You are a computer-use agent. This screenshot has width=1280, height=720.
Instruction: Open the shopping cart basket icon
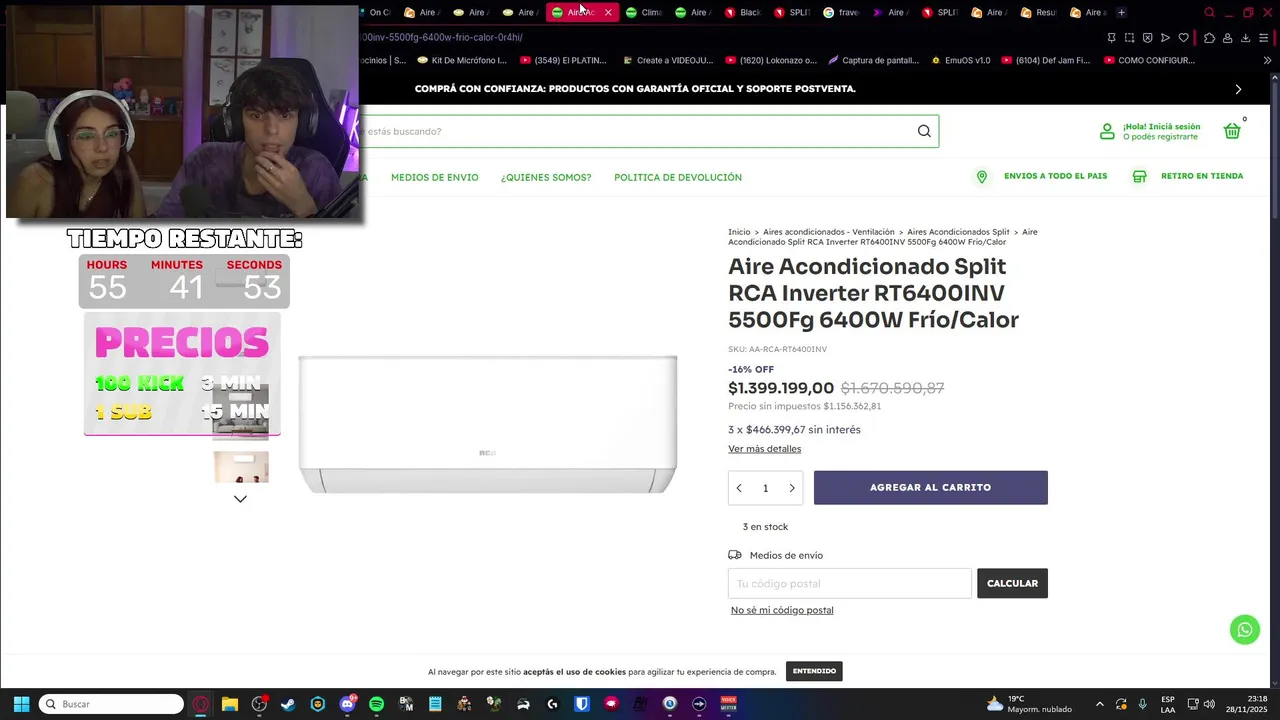click(1232, 131)
